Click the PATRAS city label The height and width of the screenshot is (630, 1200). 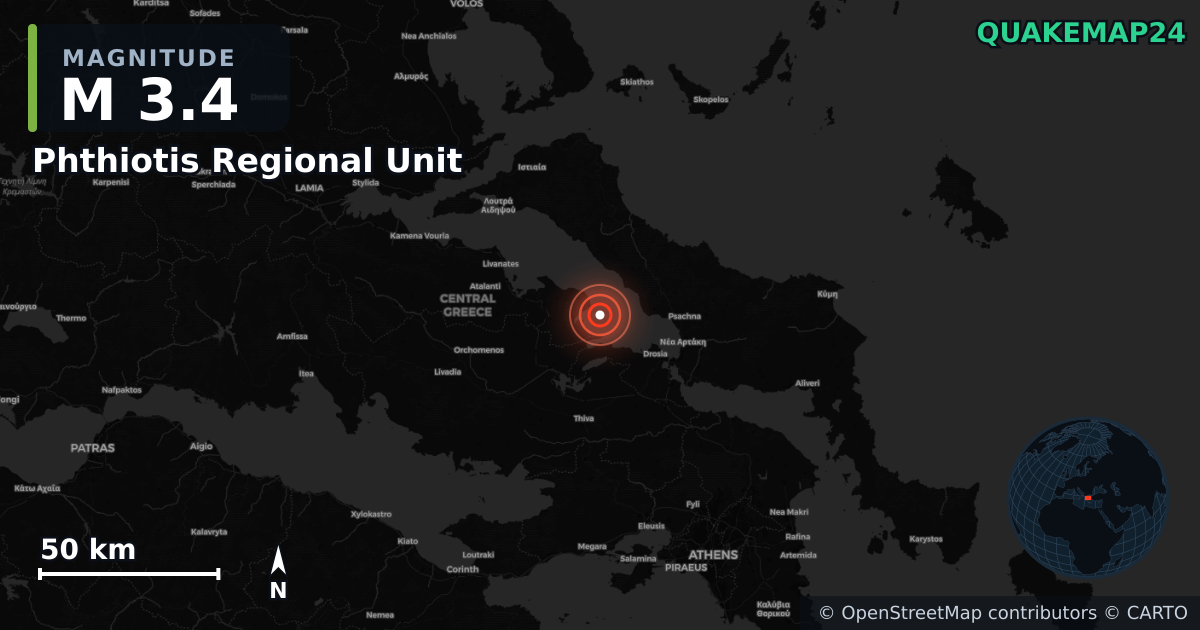92,448
